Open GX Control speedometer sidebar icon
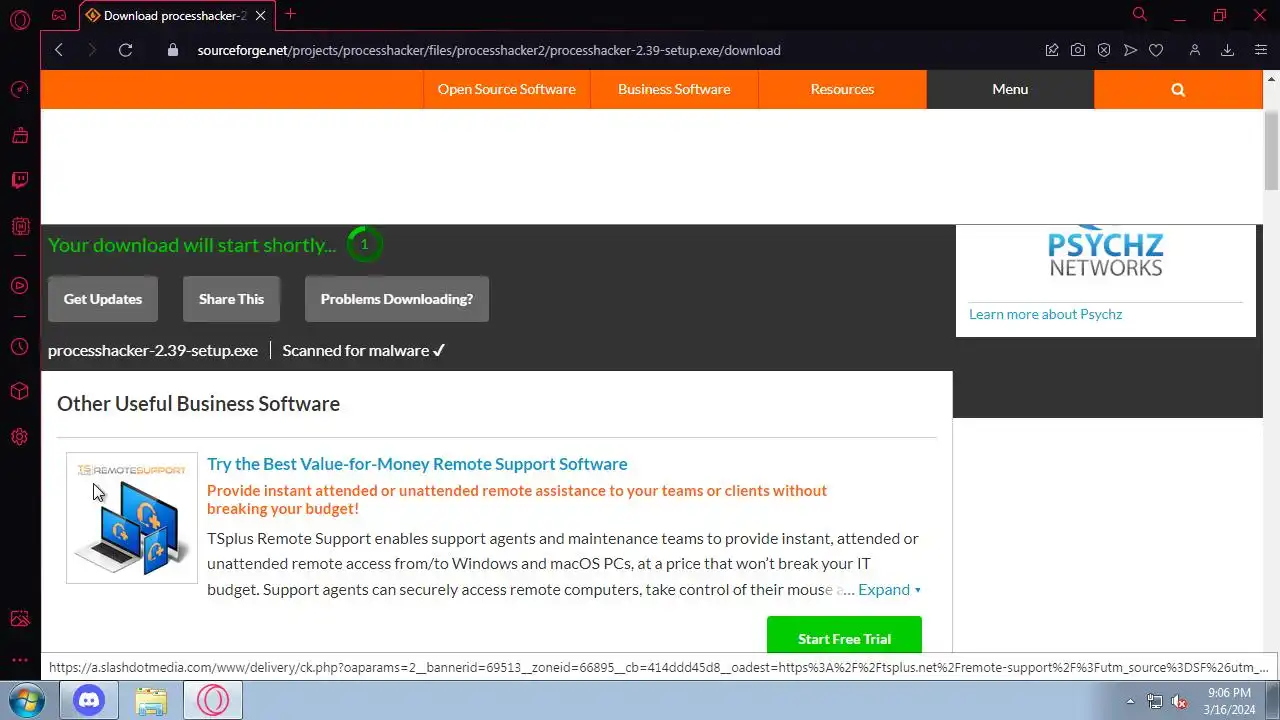The image size is (1280, 720). click(x=19, y=89)
